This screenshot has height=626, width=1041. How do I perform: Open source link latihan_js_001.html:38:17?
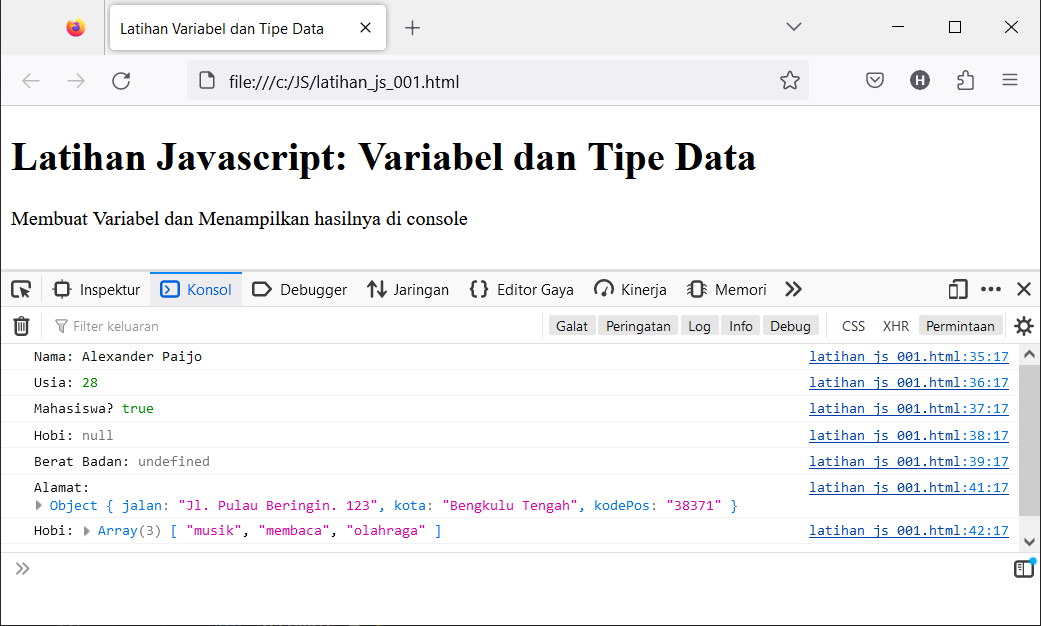pos(908,435)
